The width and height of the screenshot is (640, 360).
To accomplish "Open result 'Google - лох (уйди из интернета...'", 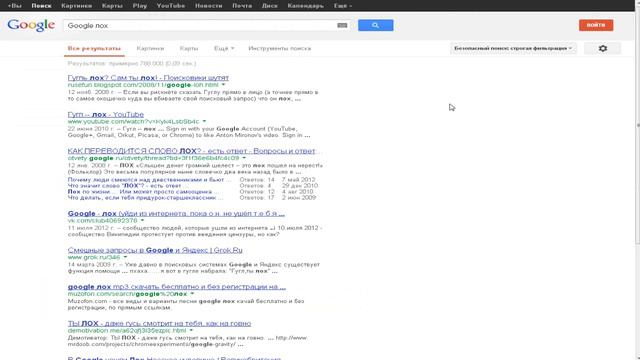I will tap(176, 213).
